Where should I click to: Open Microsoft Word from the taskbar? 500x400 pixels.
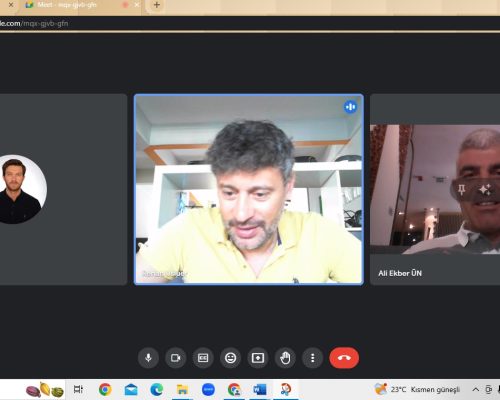260,389
